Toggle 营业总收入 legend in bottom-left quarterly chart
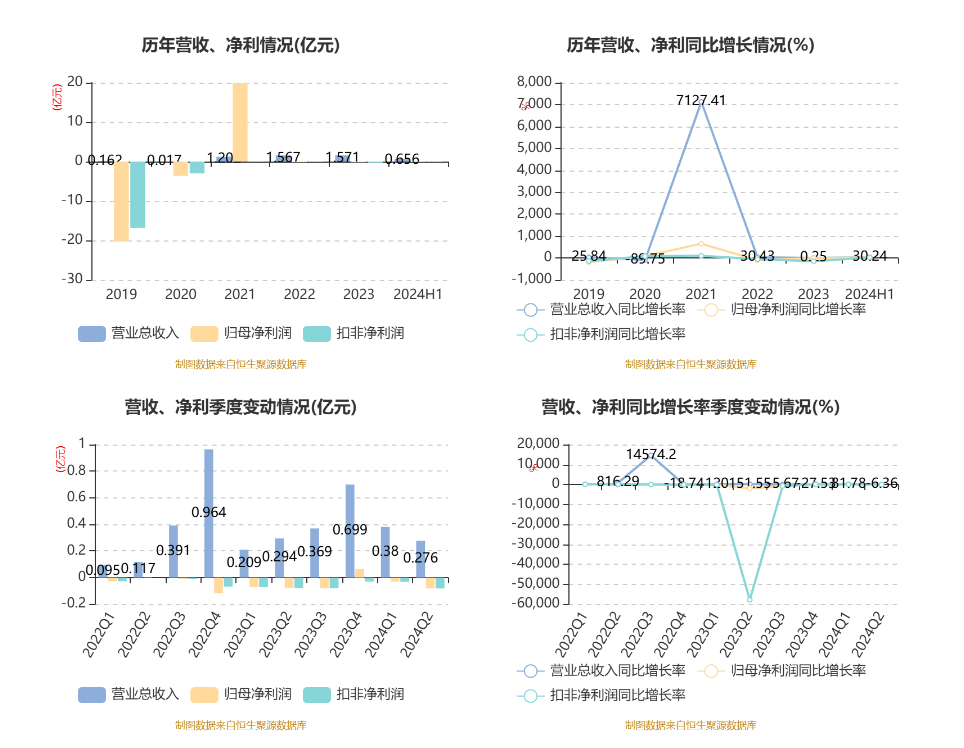Viewport: 964px width, 748px height. click(128, 695)
